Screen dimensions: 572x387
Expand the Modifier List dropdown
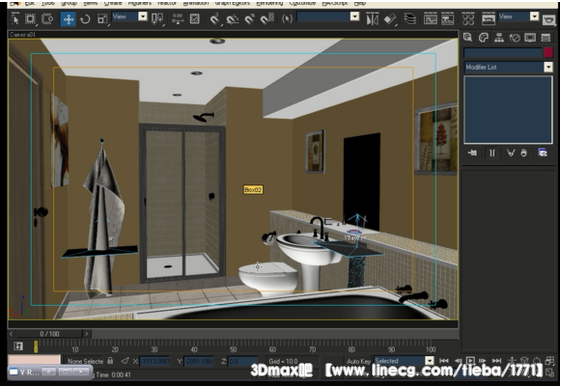[x=548, y=67]
